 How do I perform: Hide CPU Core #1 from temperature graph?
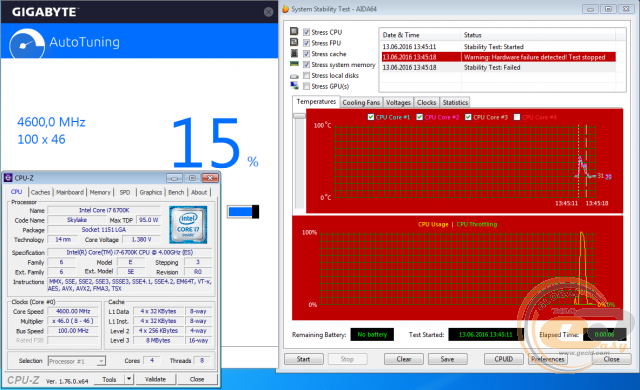(x=371, y=117)
